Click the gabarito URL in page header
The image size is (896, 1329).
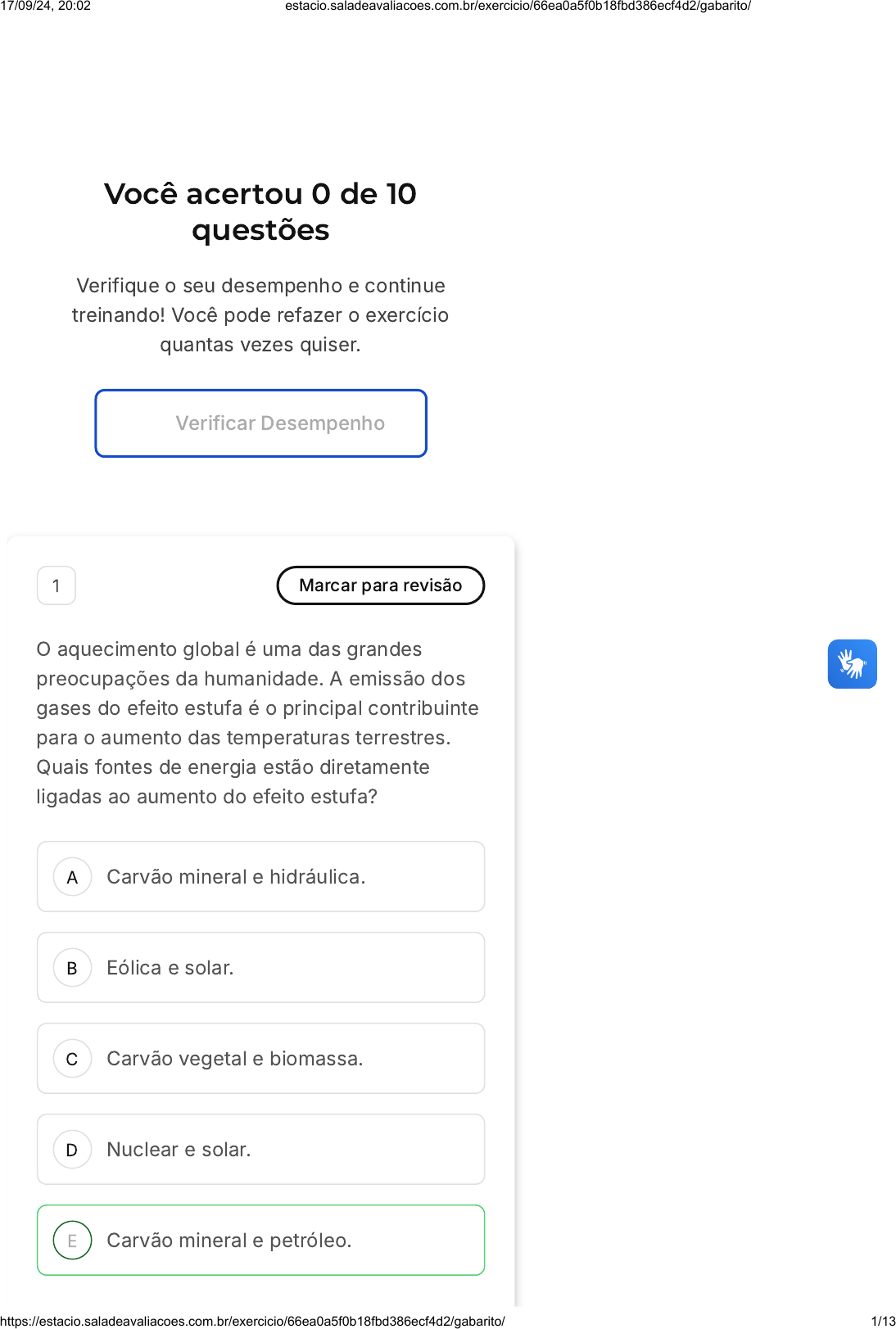(x=518, y=6)
